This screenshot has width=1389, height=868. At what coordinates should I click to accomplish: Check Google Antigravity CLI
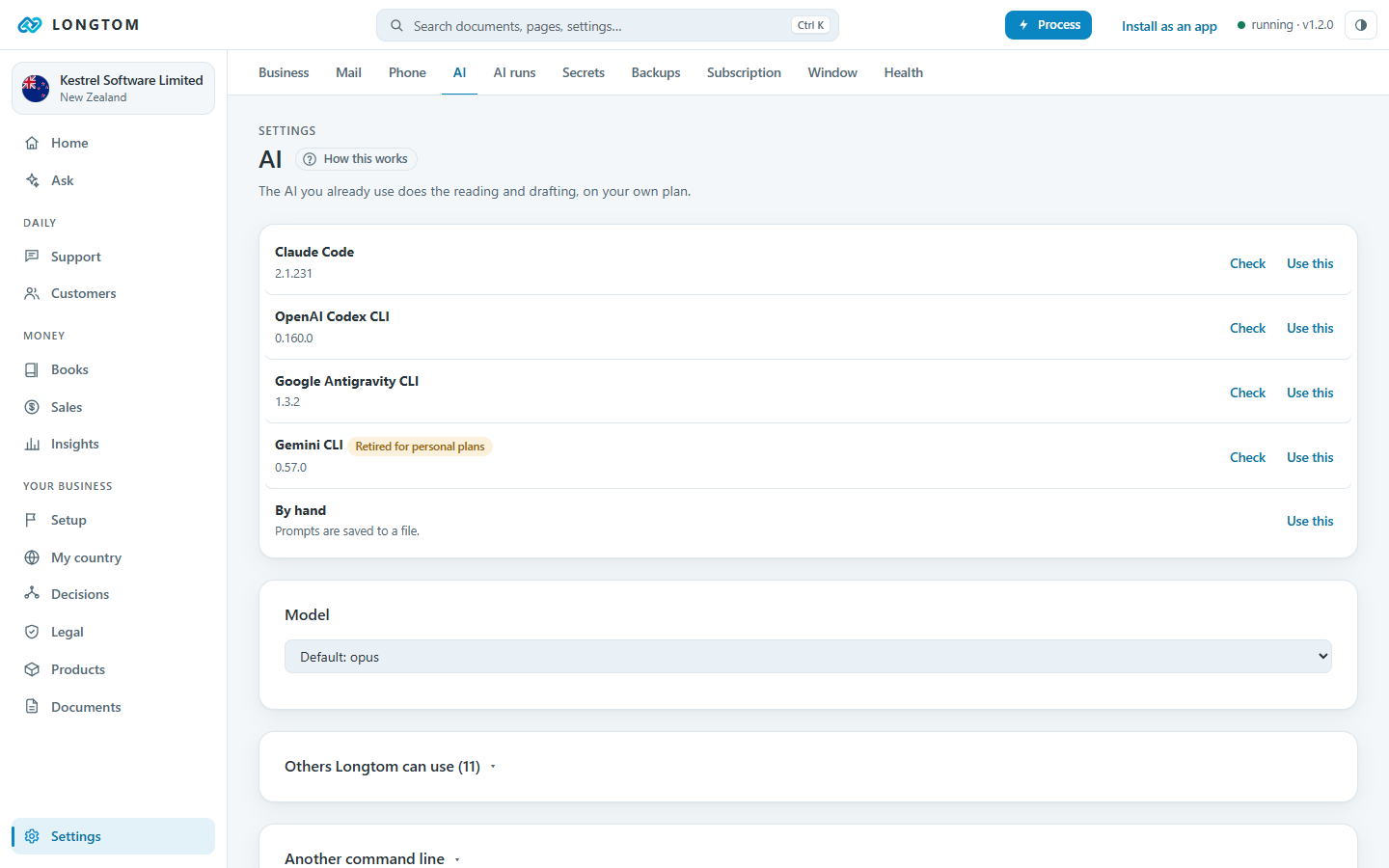point(1247,393)
